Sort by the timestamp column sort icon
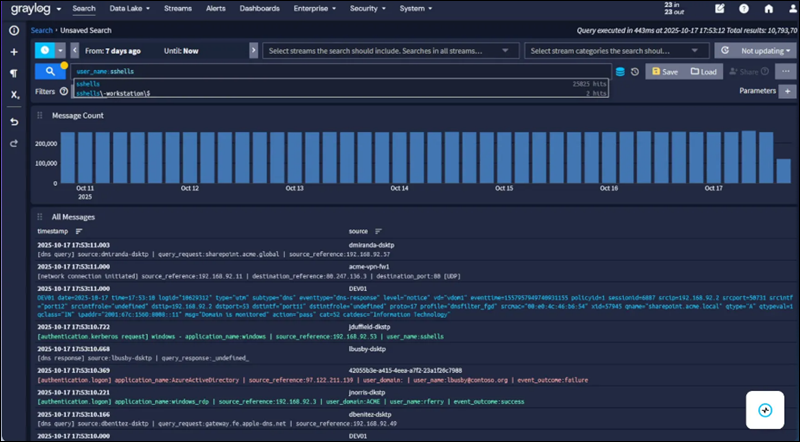The width and height of the screenshot is (800, 442). (79, 231)
